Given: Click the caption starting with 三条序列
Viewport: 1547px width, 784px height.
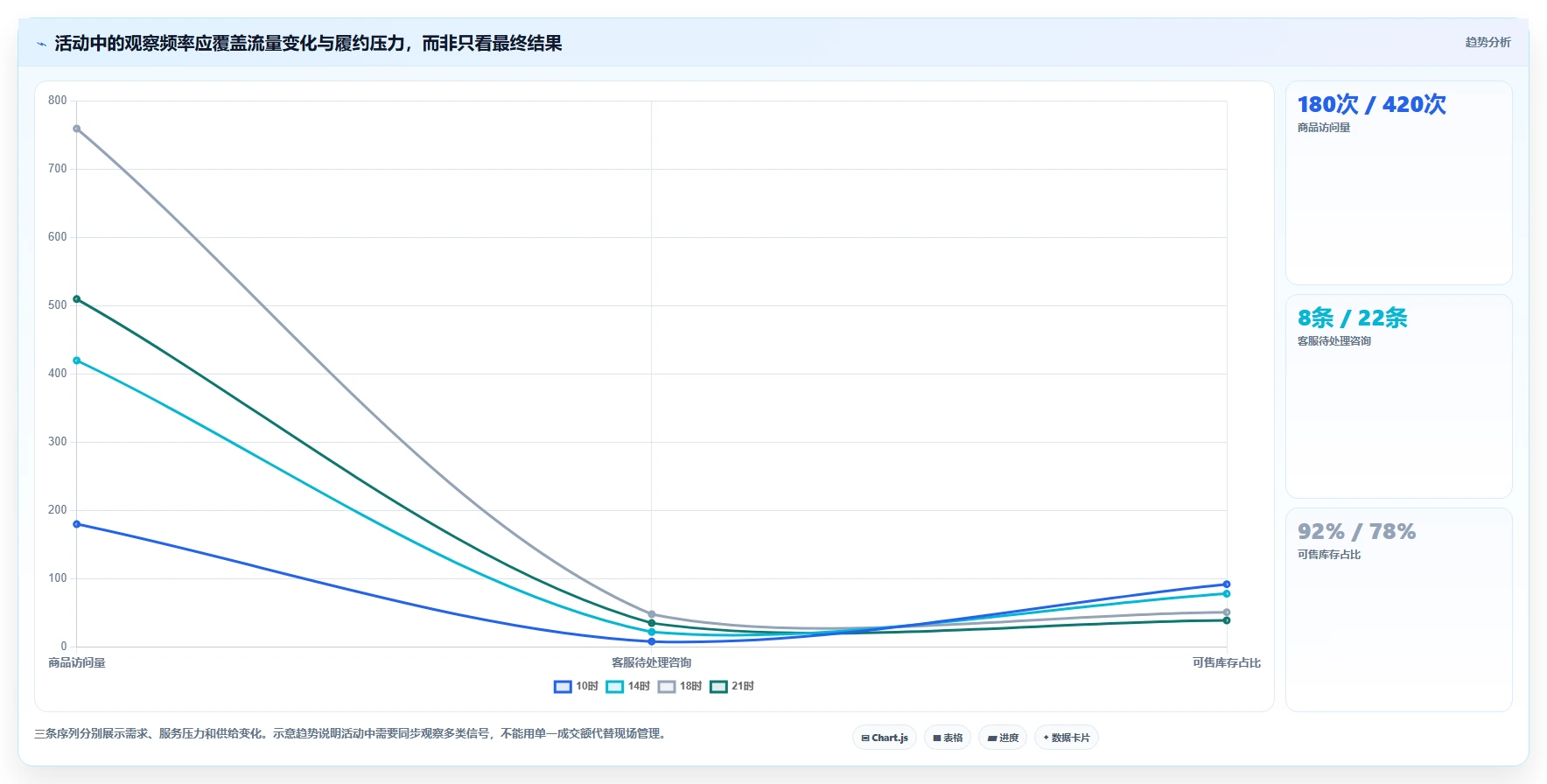Looking at the screenshot, I should [x=353, y=734].
